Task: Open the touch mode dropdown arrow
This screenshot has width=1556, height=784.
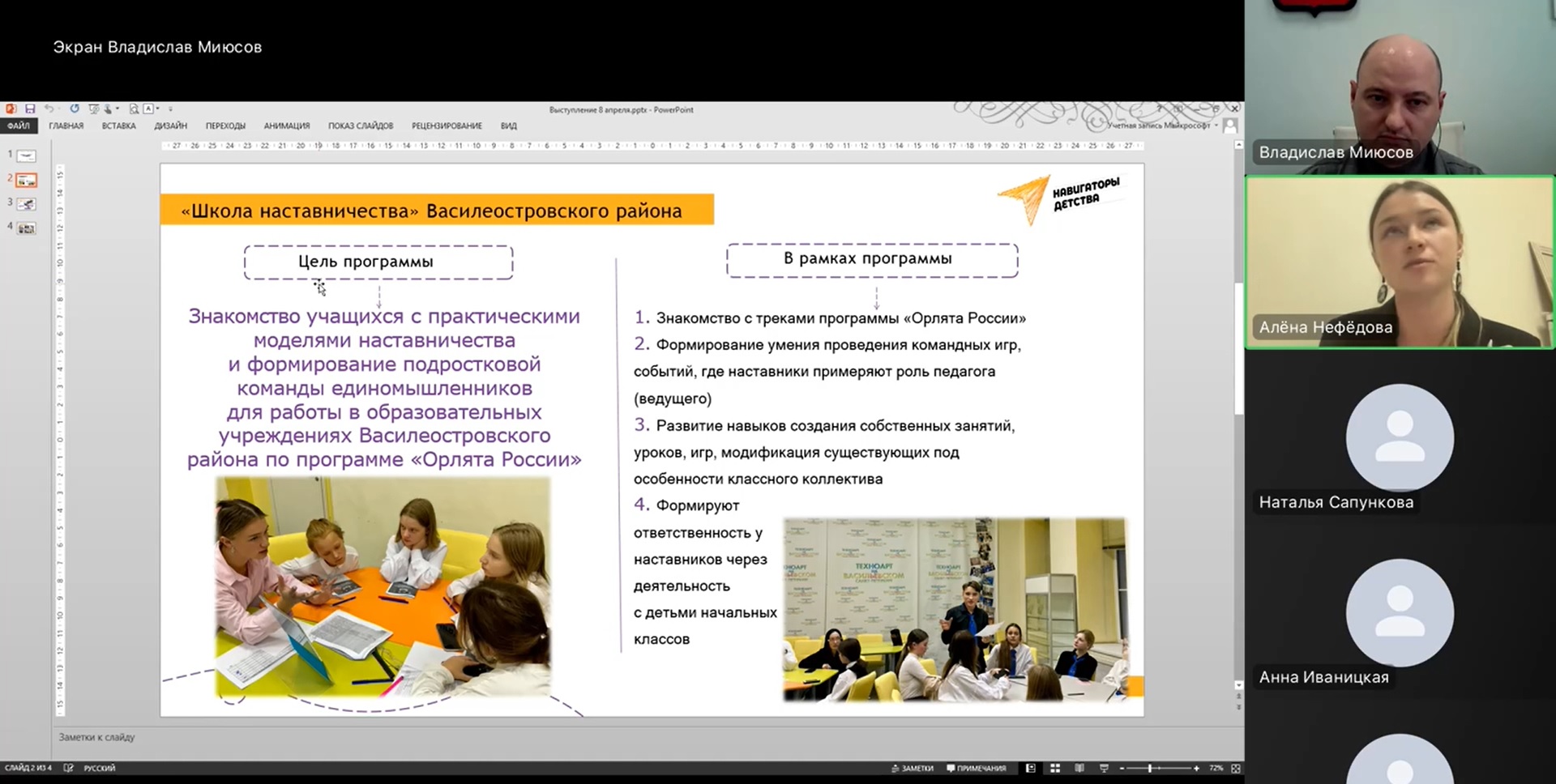Action: coord(118,109)
